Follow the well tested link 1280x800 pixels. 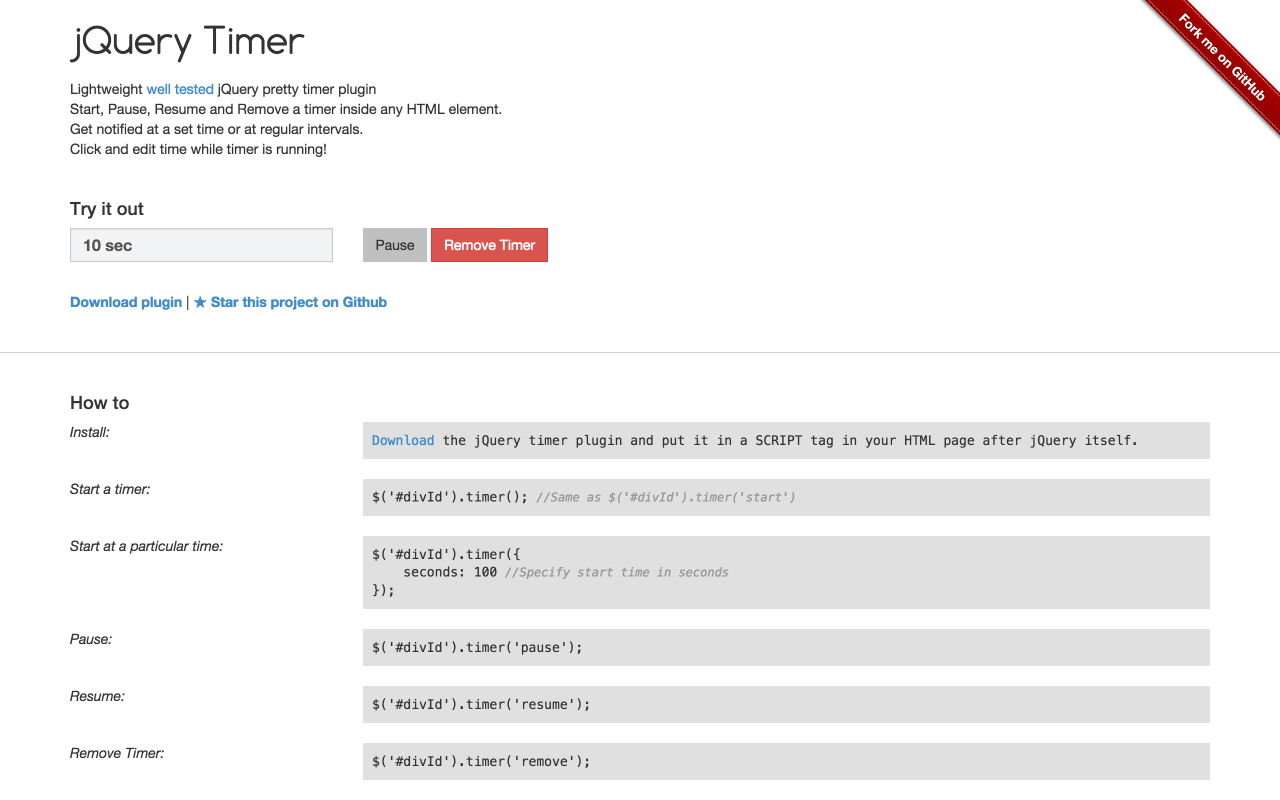click(179, 89)
